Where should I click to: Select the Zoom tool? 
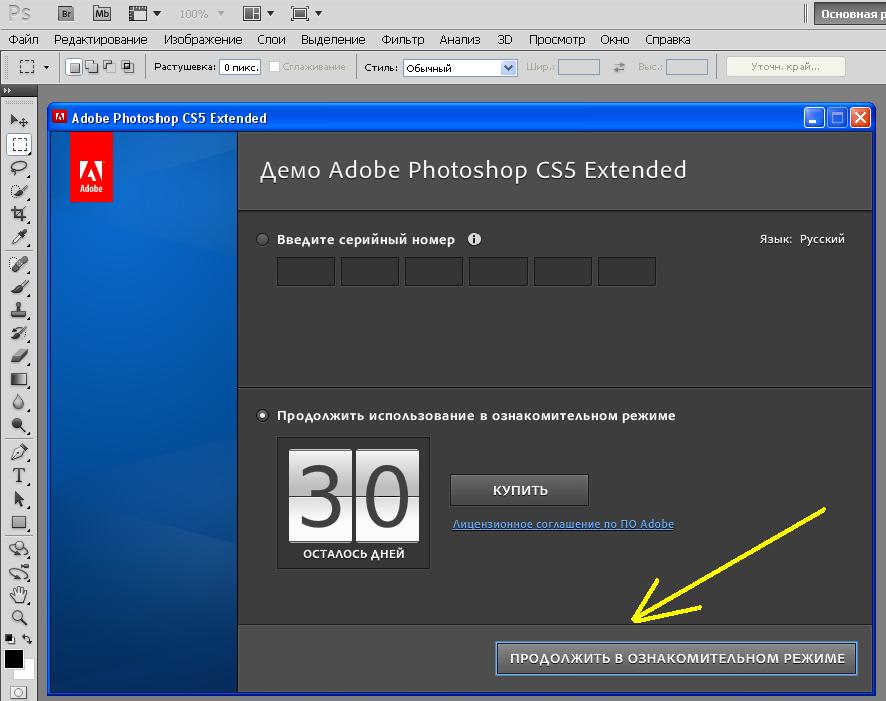pos(19,617)
